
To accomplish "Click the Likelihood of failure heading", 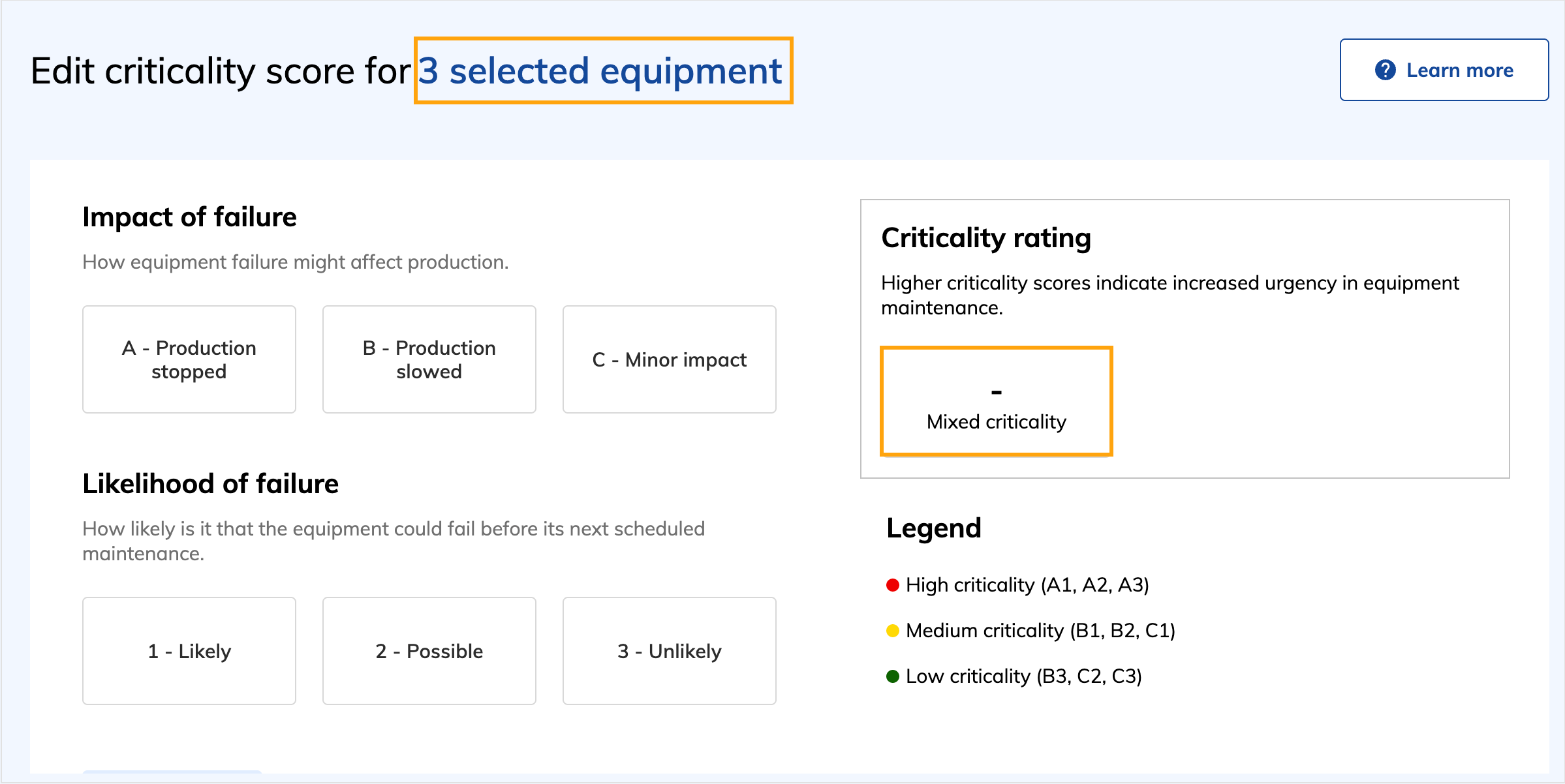I will [210, 484].
